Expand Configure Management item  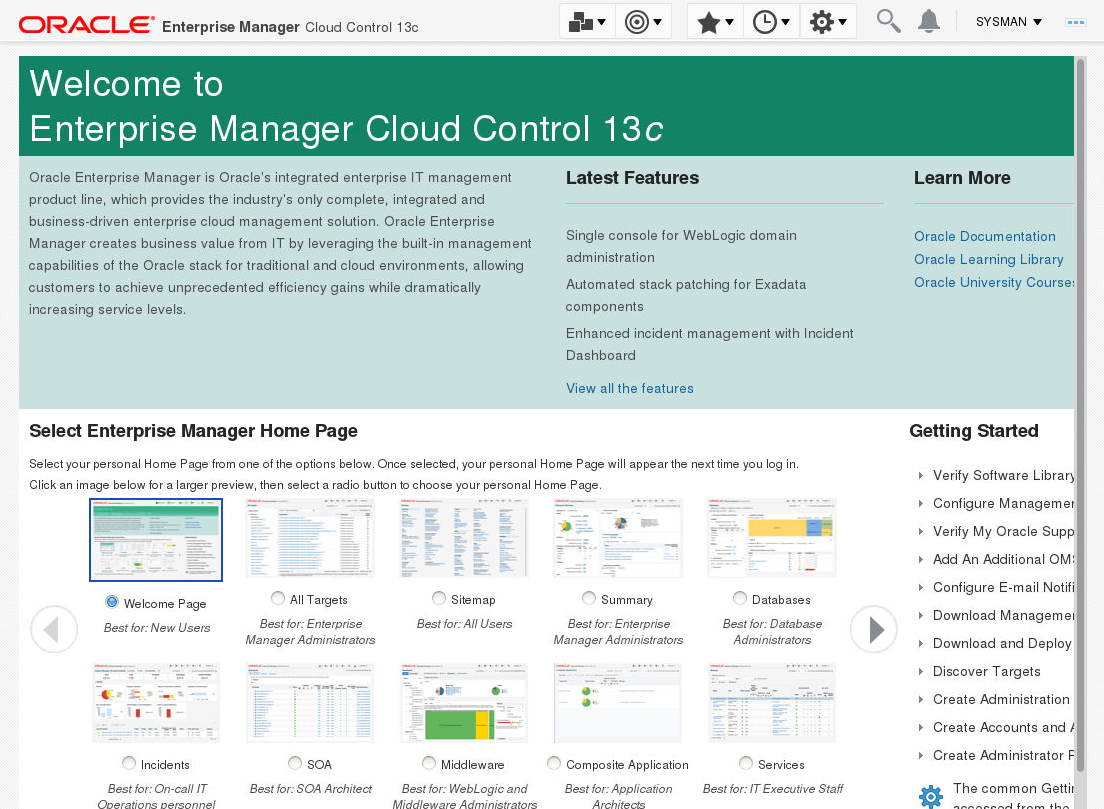[x=921, y=503]
